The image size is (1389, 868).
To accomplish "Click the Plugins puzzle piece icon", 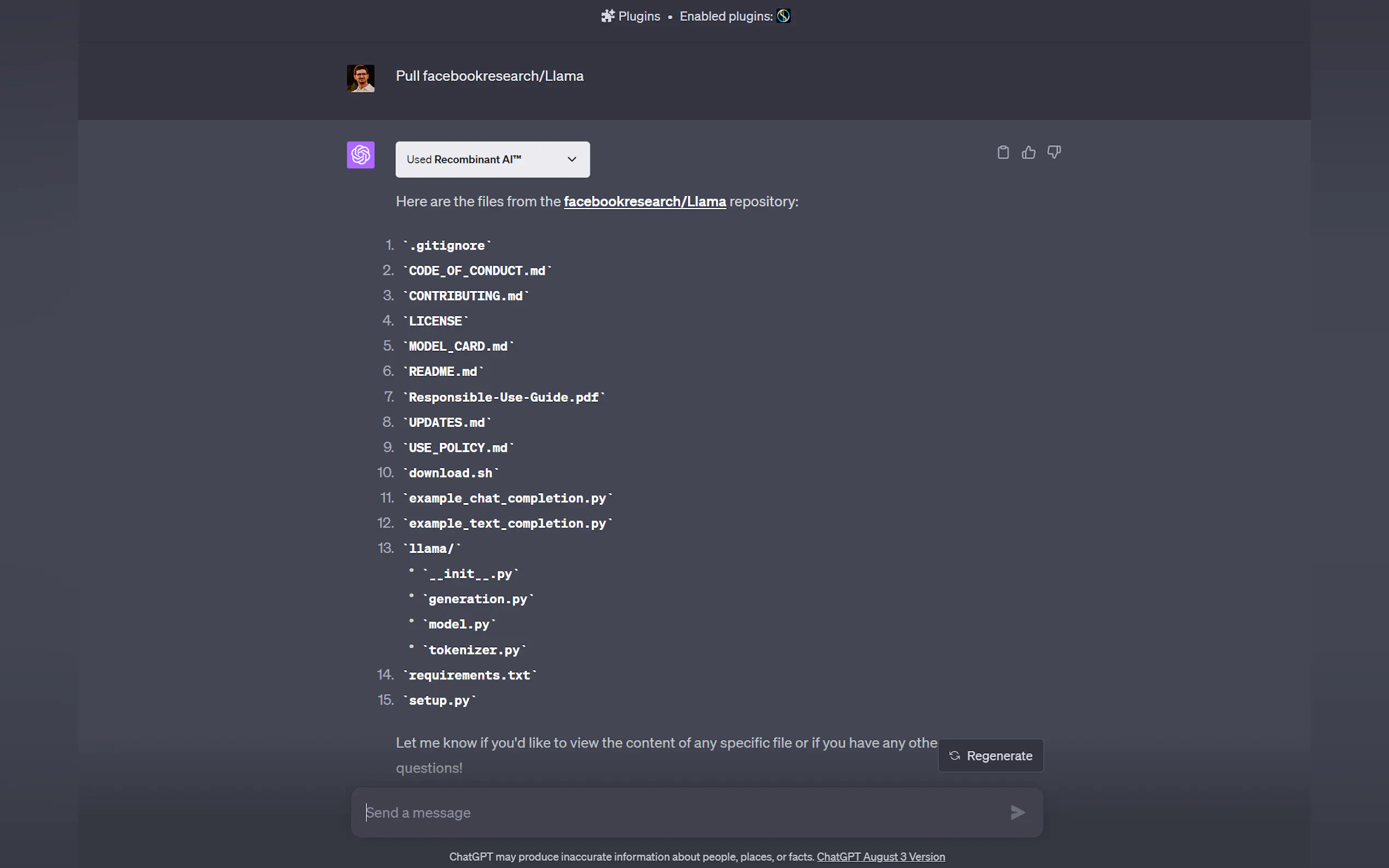I will pos(608,16).
